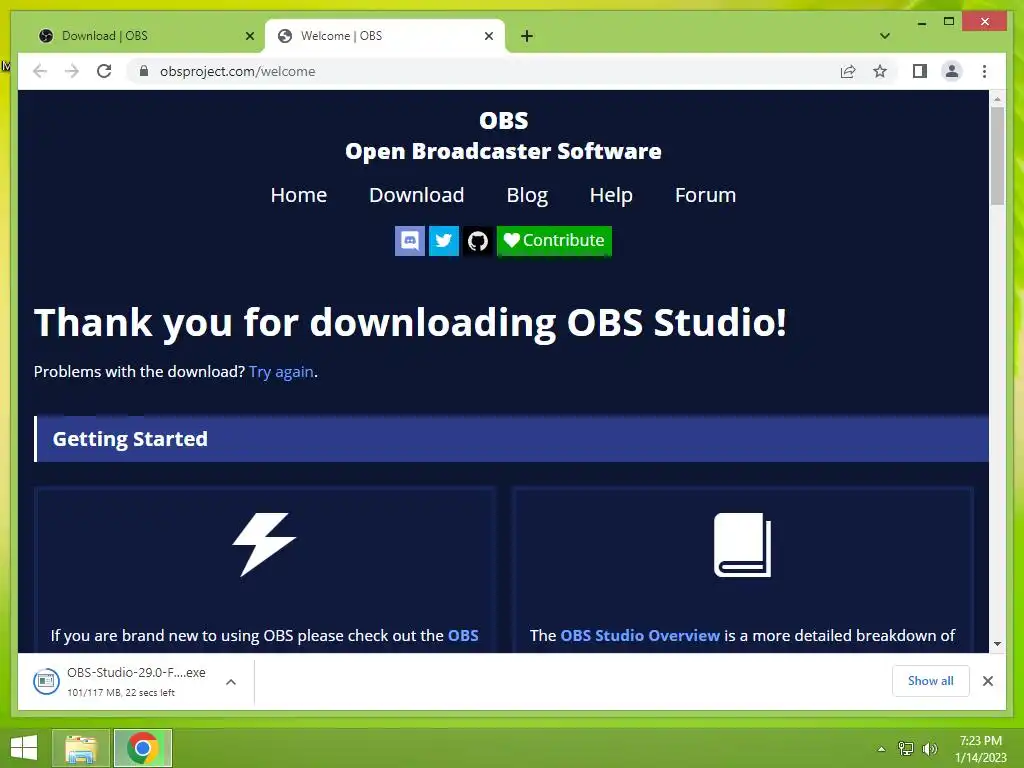Click the scrollbar down arrow
Image resolution: width=1024 pixels, height=768 pixels.
(x=997, y=644)
